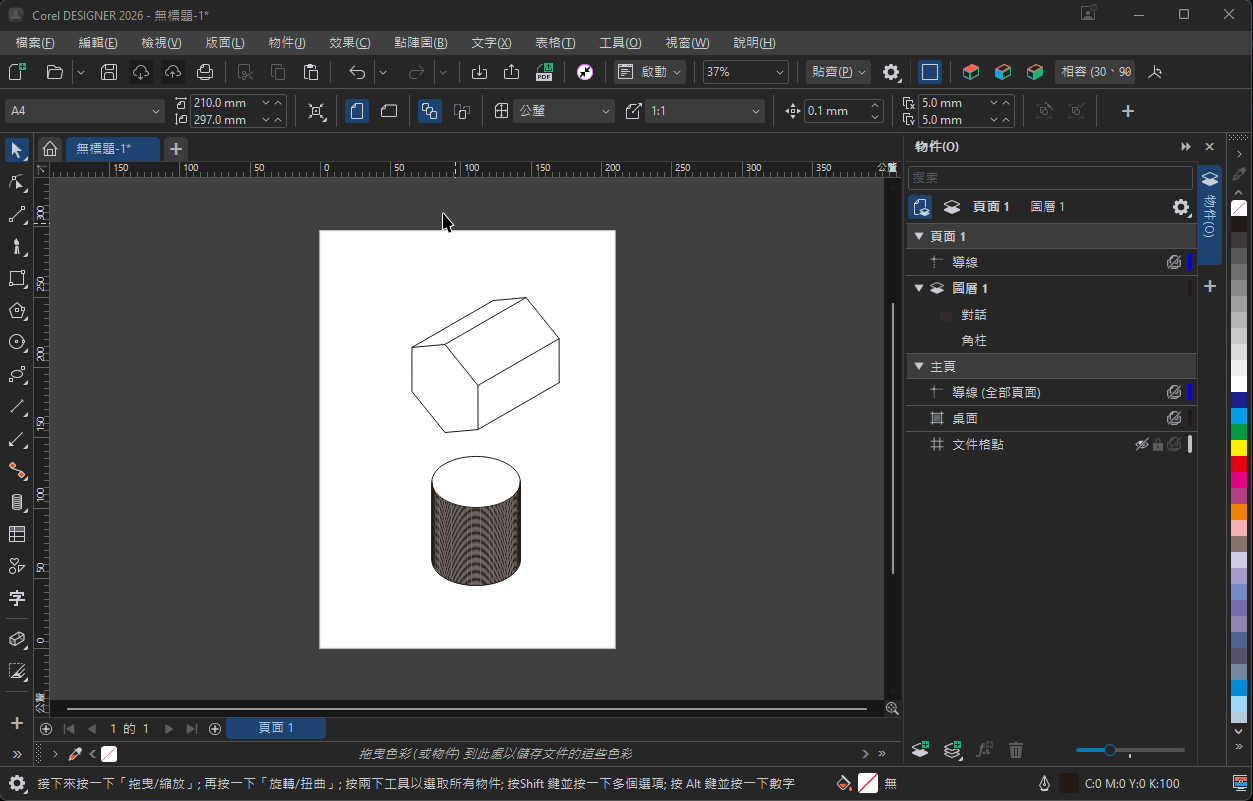Open Options gear in main toolbar
The image size is (1253, 801).
[891, 72]
